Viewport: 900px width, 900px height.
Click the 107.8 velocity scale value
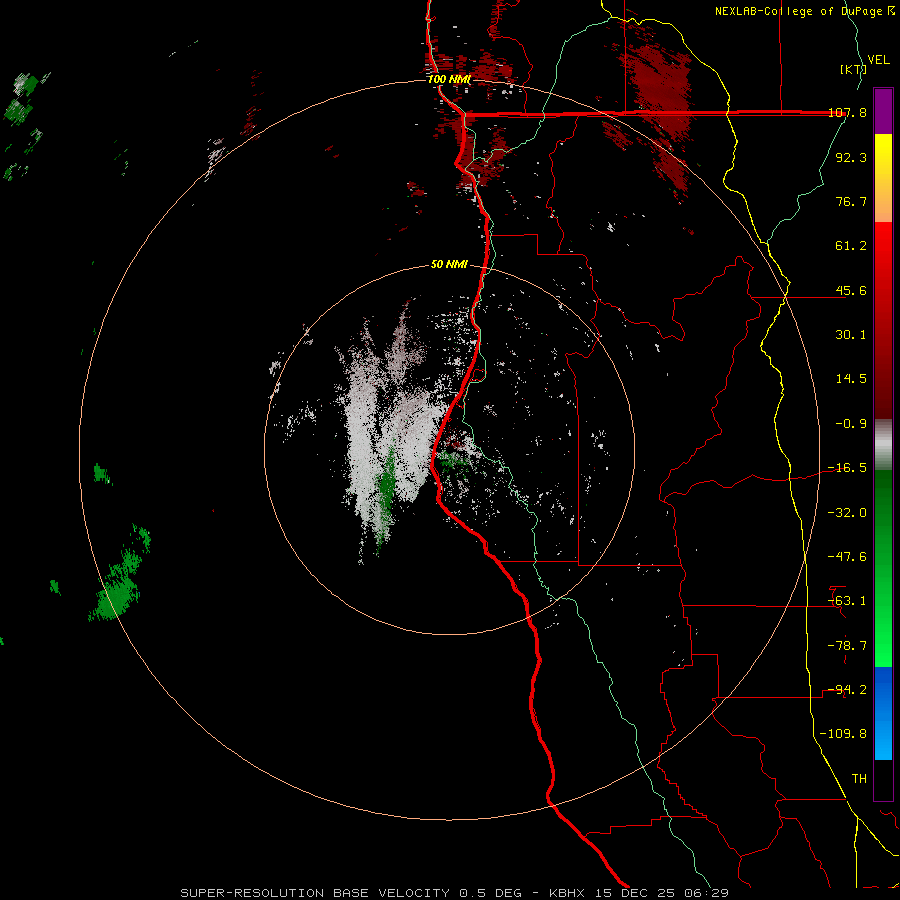(847, 113)
